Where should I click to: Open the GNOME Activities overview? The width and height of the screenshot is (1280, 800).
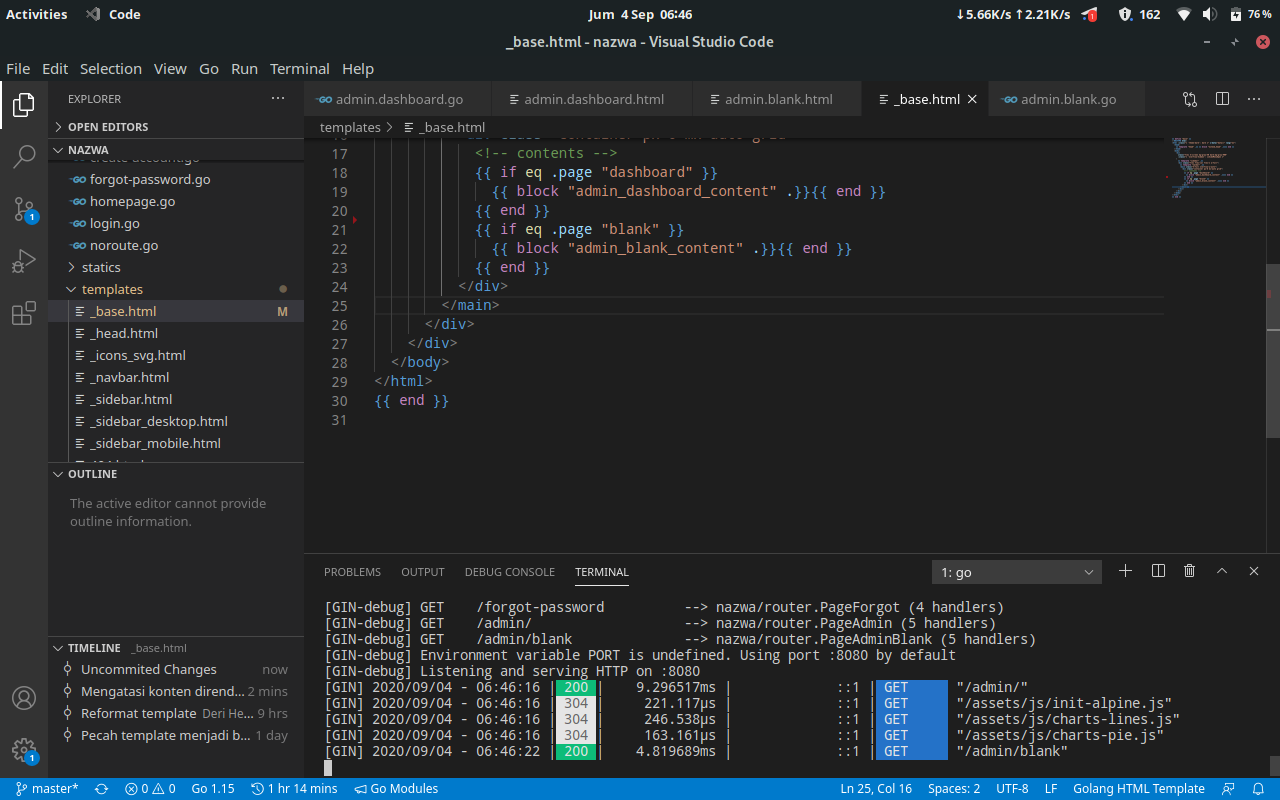tap(37, 14)
